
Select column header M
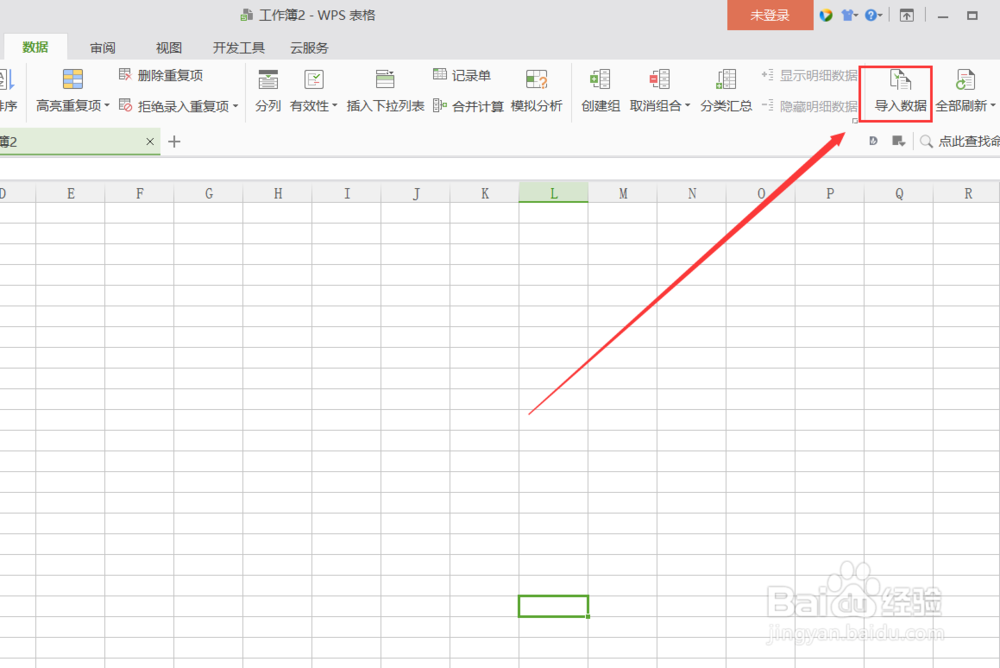pyautogui.click(x=622, y=193)
